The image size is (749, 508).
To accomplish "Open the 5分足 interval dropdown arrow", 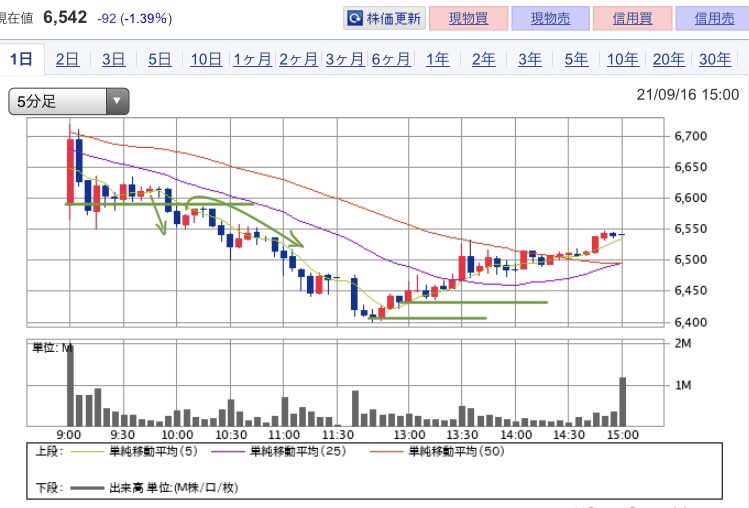I will tap(117, 101).
